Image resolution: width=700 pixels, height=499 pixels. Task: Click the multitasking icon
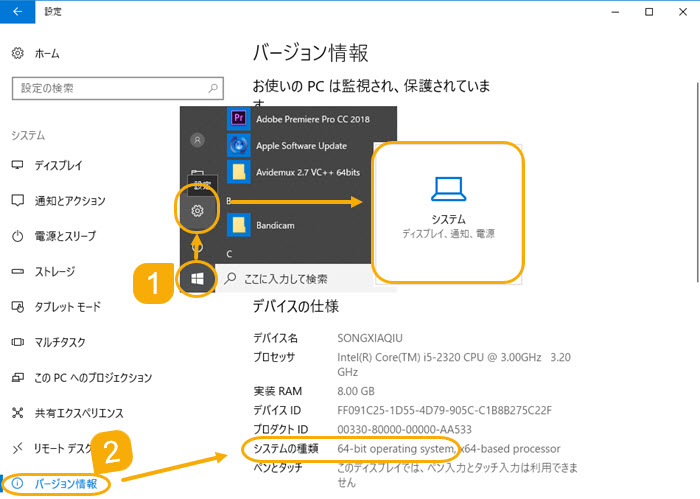pyautogui.click(x=17, y=342)
